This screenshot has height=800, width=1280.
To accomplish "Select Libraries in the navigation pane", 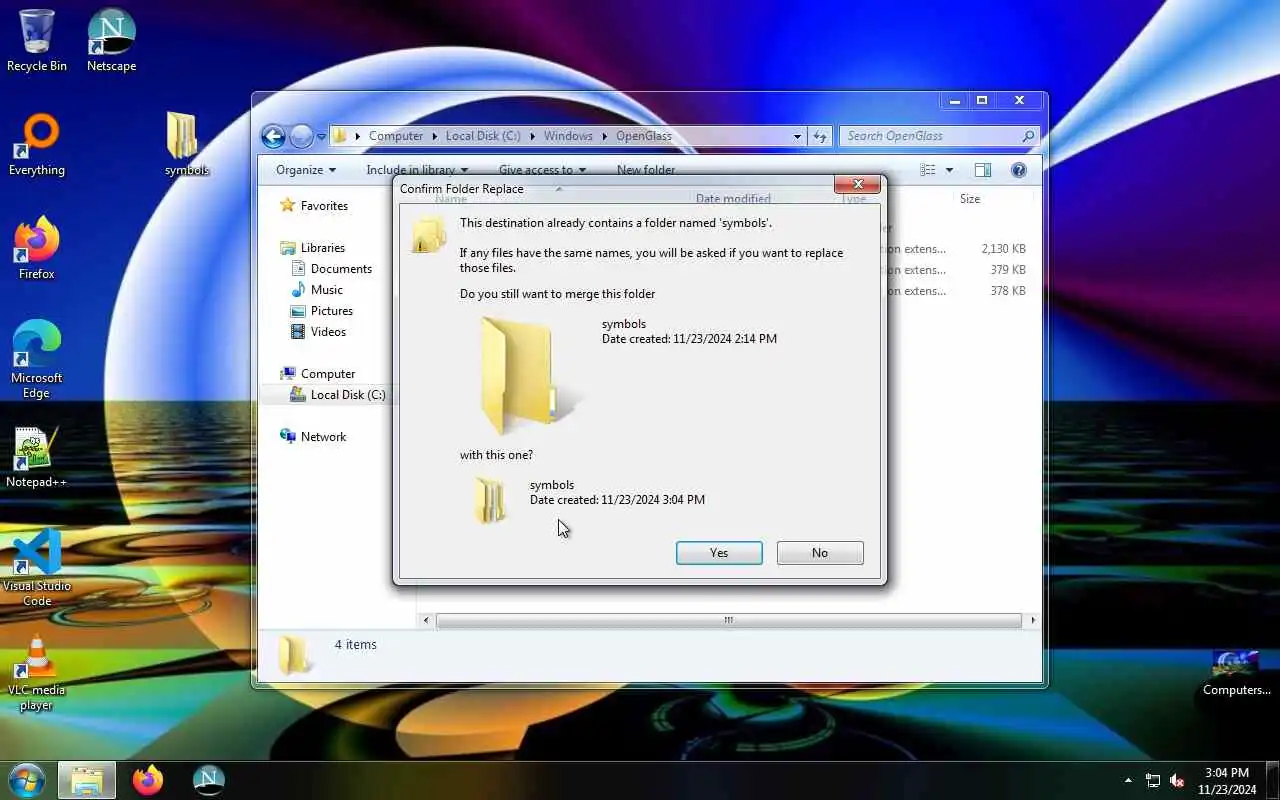I will pyautogui.click(x=312, y=248).
